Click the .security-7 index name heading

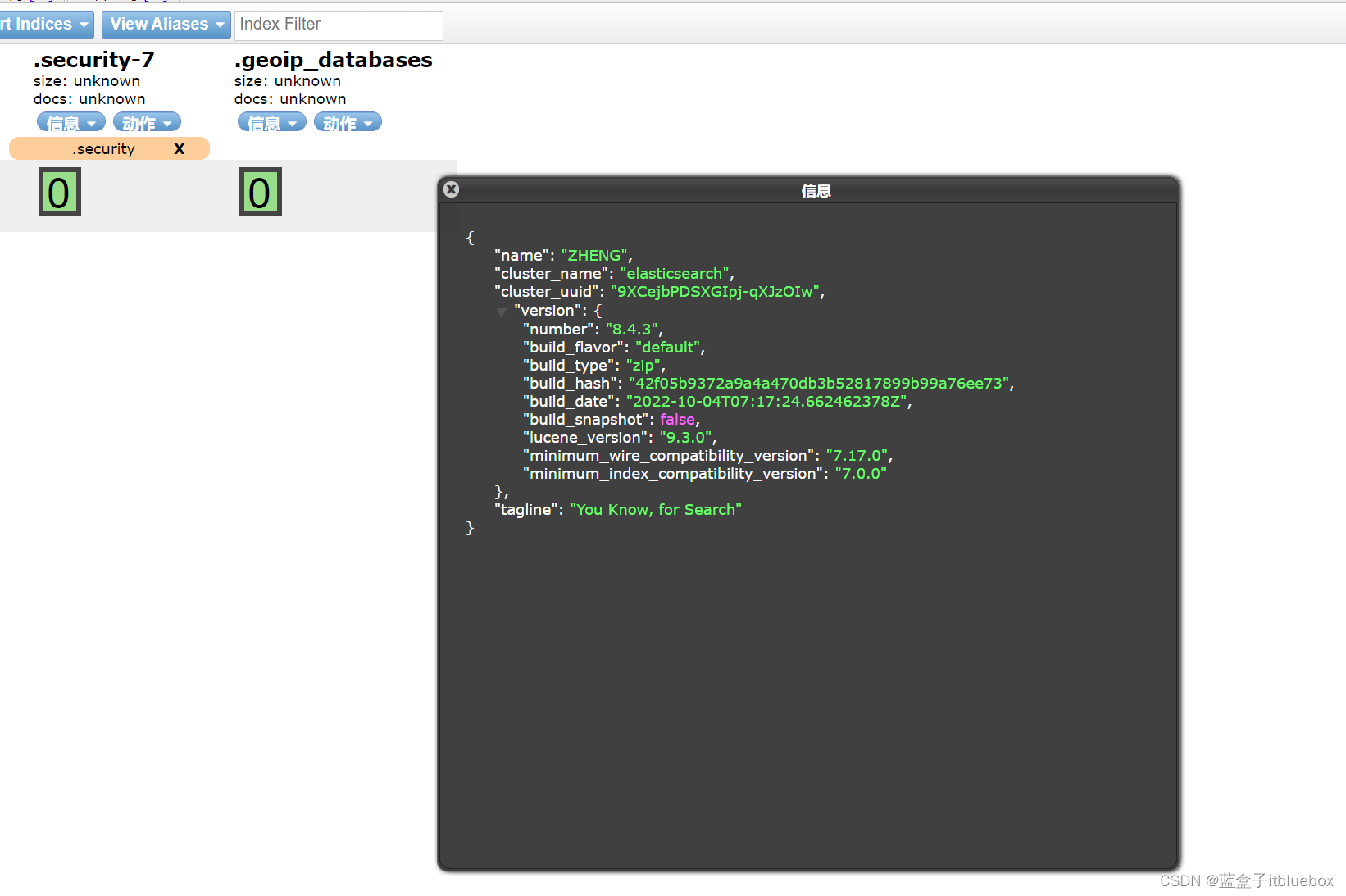coord(93,60)
